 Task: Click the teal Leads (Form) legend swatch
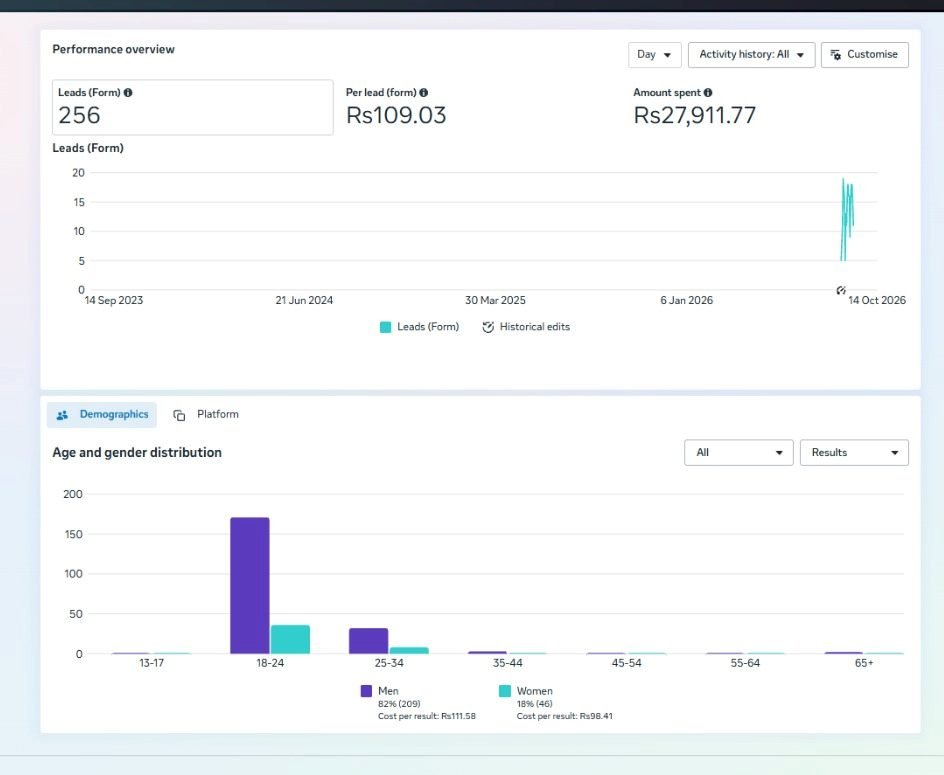[385, 327]
